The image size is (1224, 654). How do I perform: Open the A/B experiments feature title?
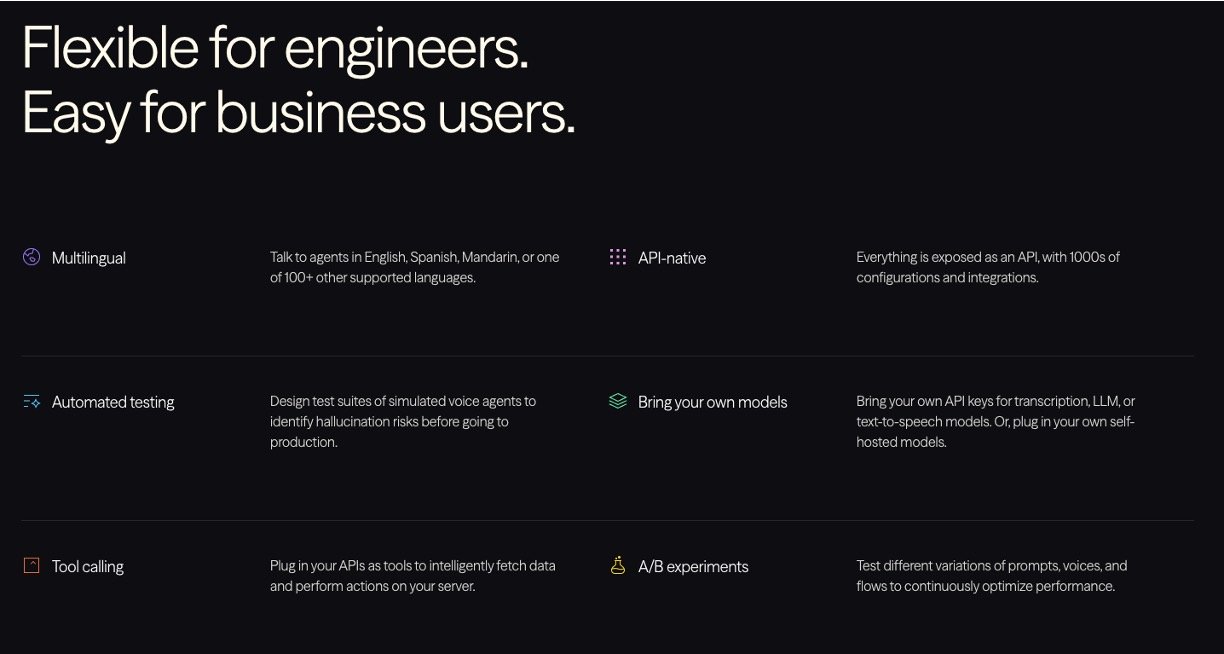[x=693, y=567]
